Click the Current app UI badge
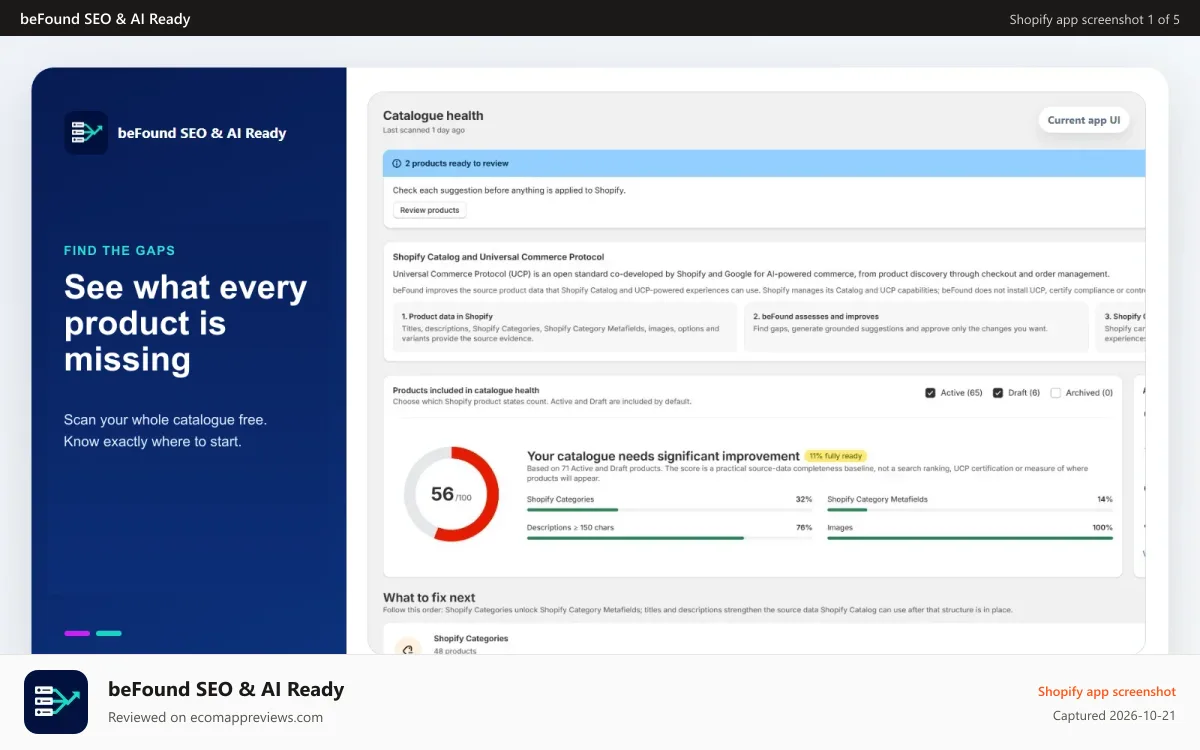 click(1084, 120)
